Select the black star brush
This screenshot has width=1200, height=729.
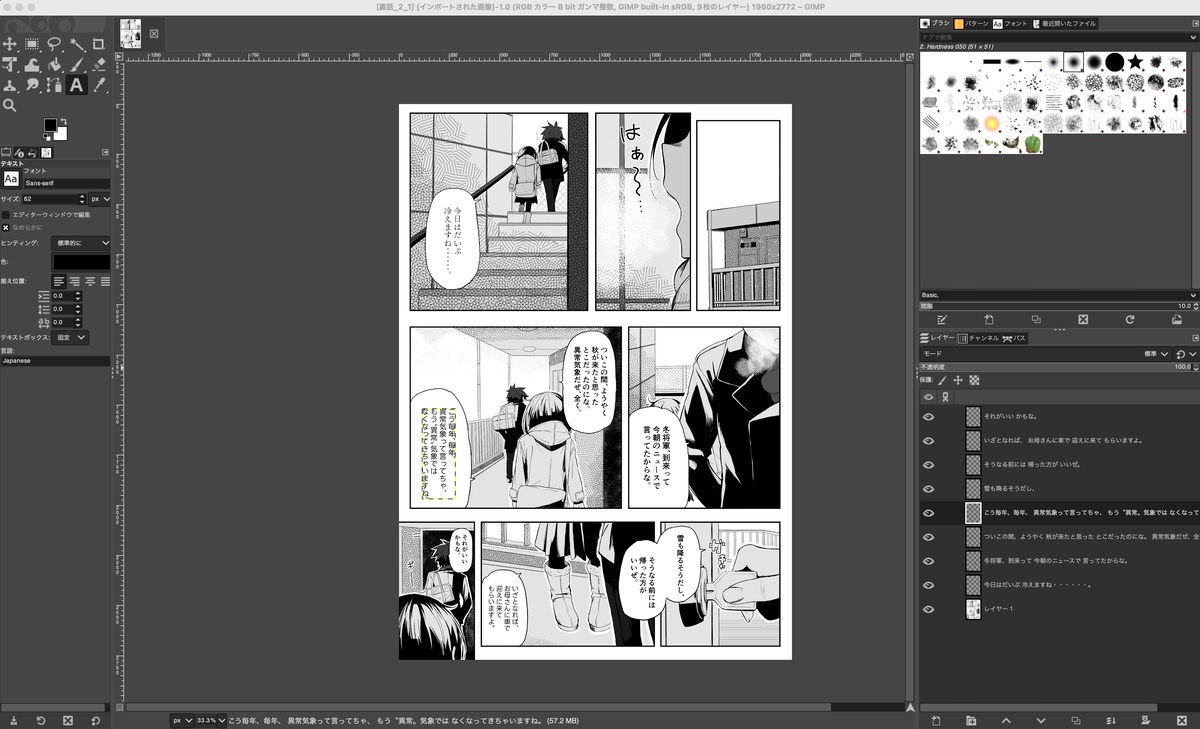pos(1135,62)
